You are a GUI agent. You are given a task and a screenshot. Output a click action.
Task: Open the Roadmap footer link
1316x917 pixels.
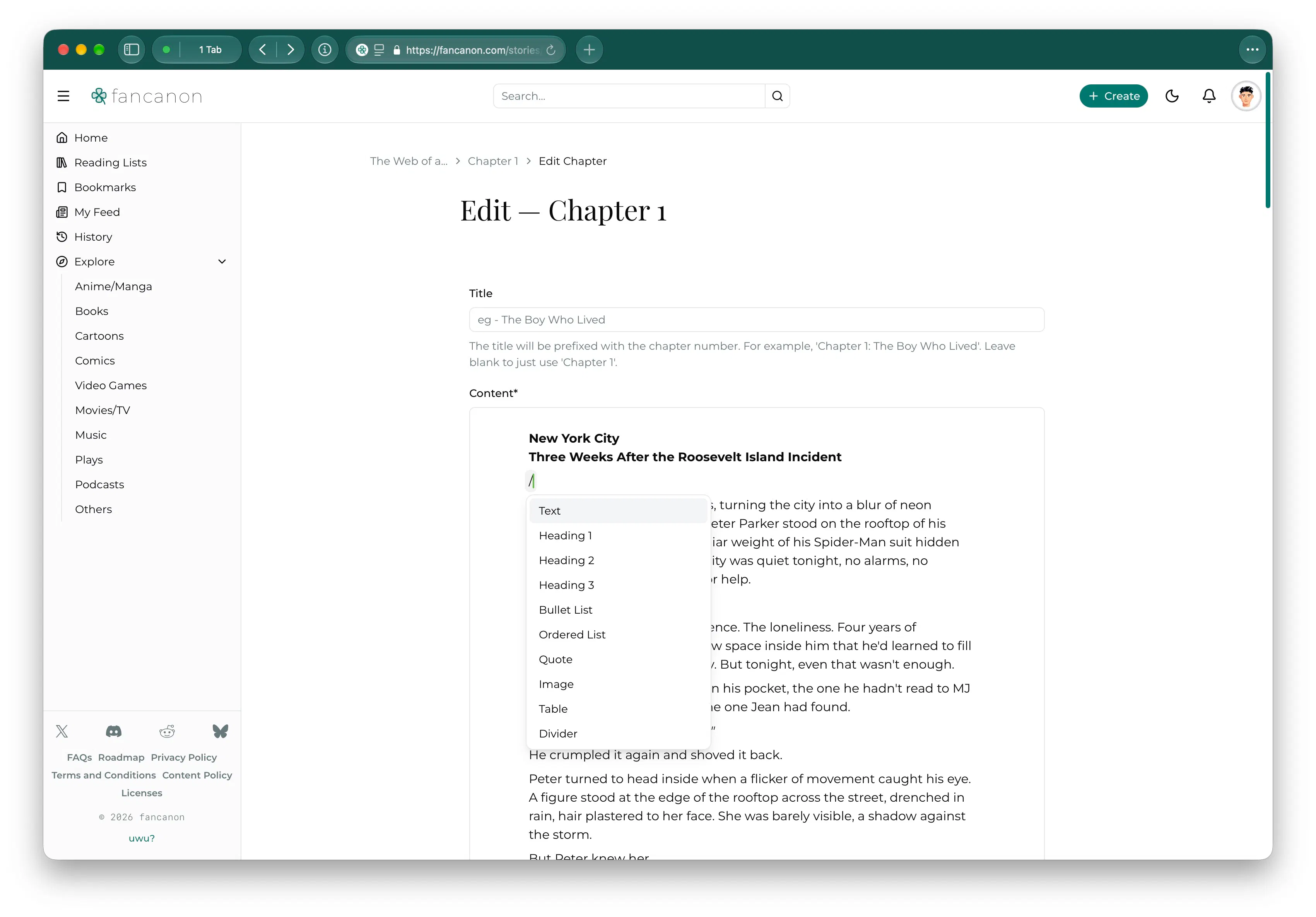tap(121, 757)
